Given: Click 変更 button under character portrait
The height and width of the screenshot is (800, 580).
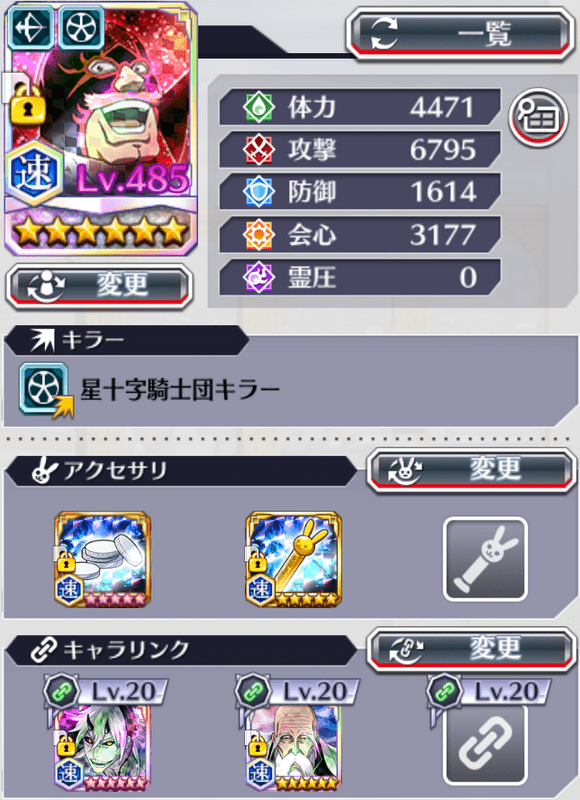Looking at the screenshot, I should pos(99,286).
